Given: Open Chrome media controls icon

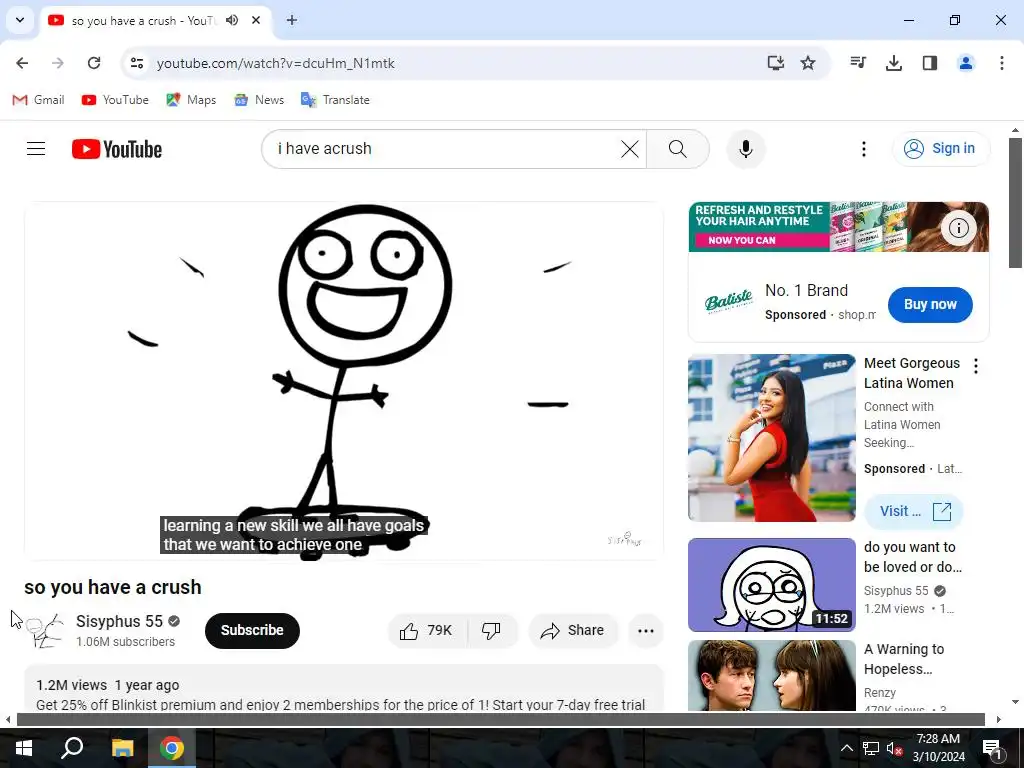Looking at the screenshot, I should tap(858, 63).
